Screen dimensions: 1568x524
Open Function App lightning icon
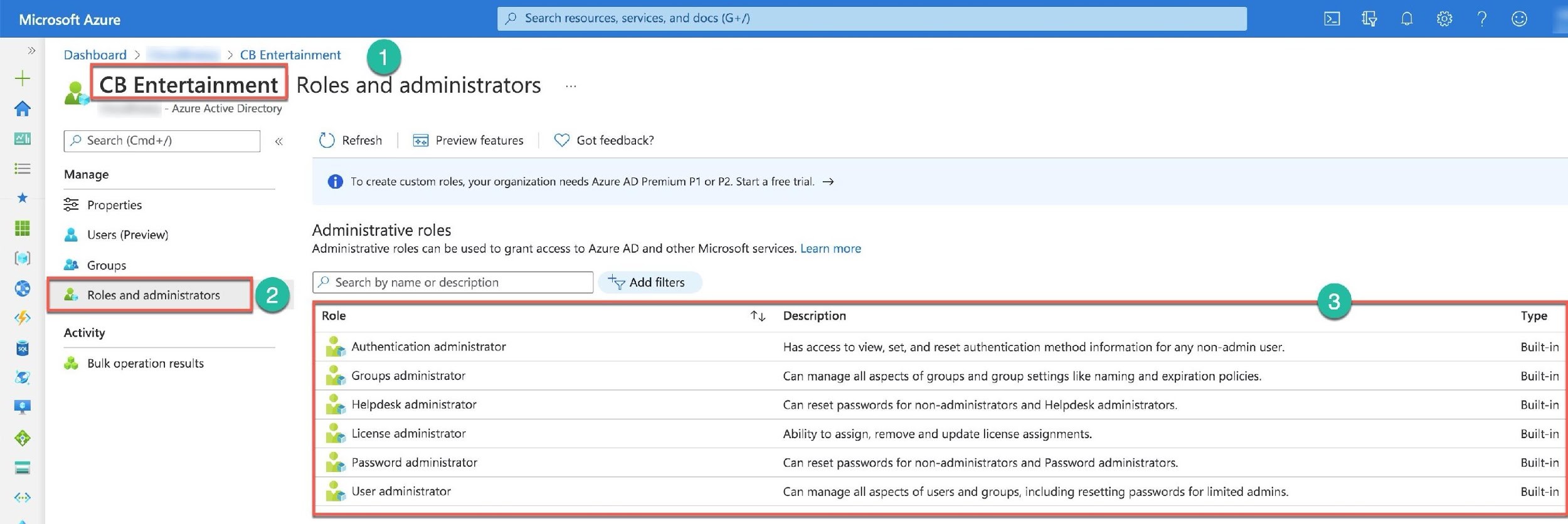point(23,318)
